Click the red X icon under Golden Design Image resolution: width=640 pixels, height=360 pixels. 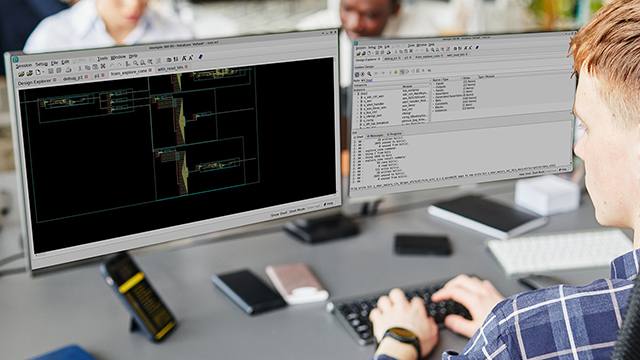tap(363, 74)
